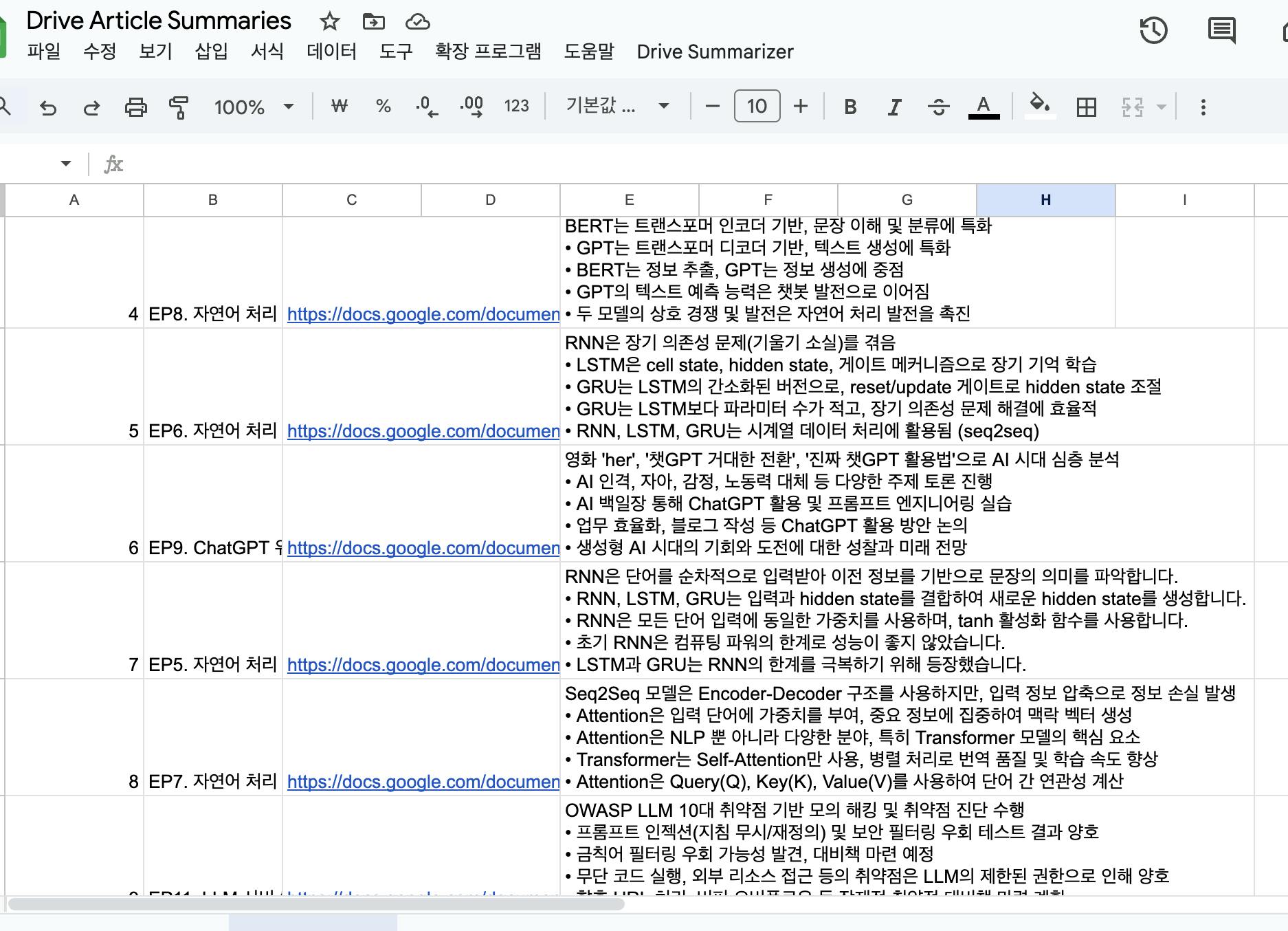Check the cloud save status icon
This screenshot has width=1288, height=931.
[417, 22]
